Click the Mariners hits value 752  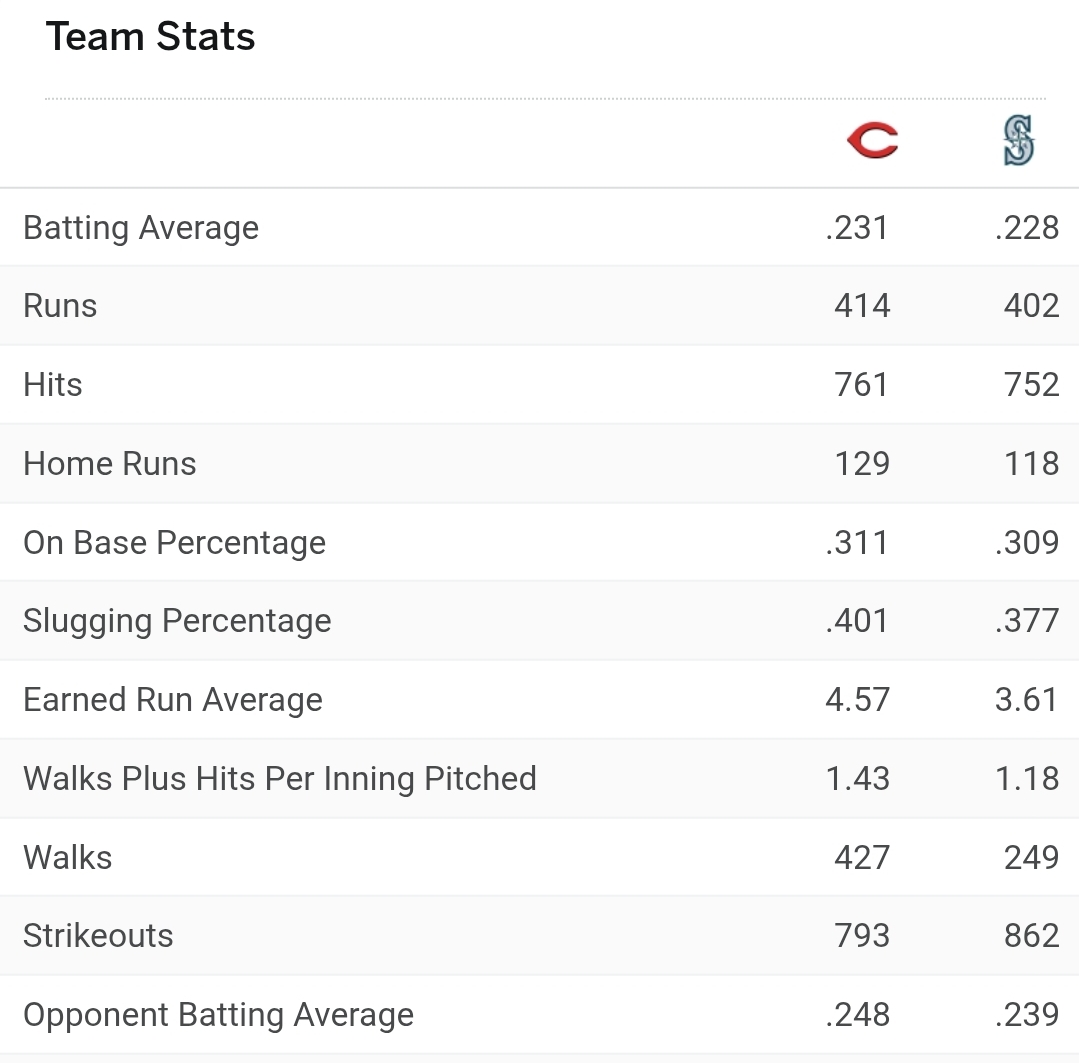tap(1031, 385)
